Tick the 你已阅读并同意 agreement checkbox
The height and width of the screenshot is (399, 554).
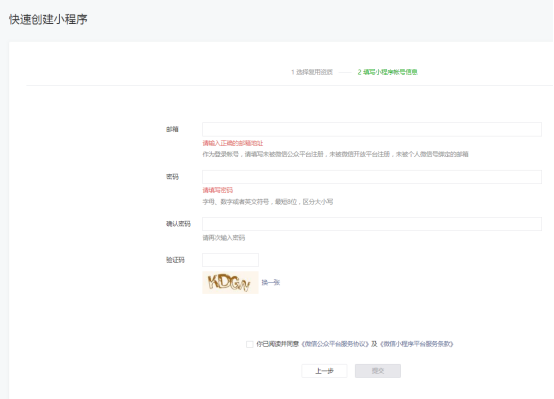[249, 344]
